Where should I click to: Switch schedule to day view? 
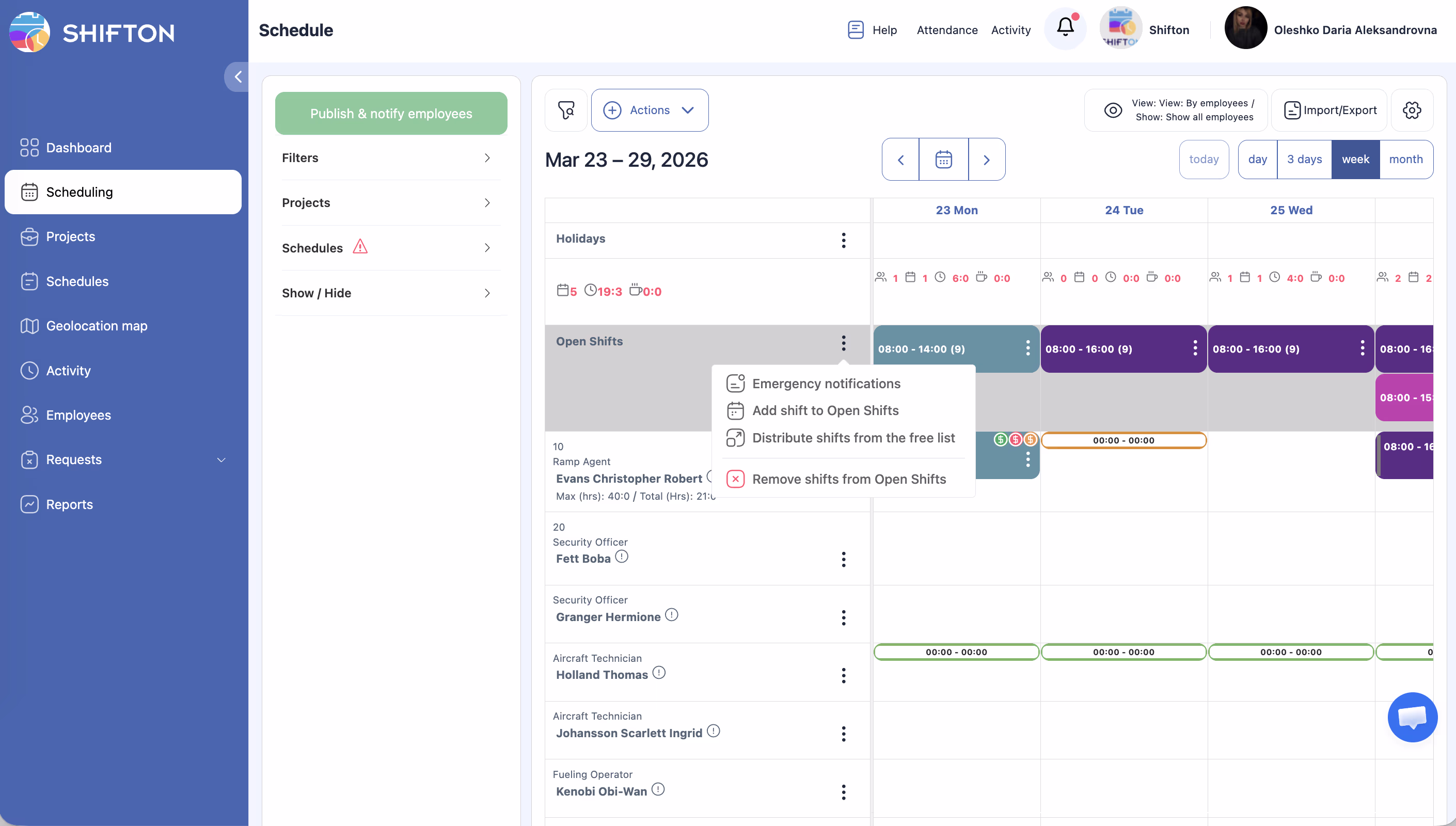[1257, 160]
